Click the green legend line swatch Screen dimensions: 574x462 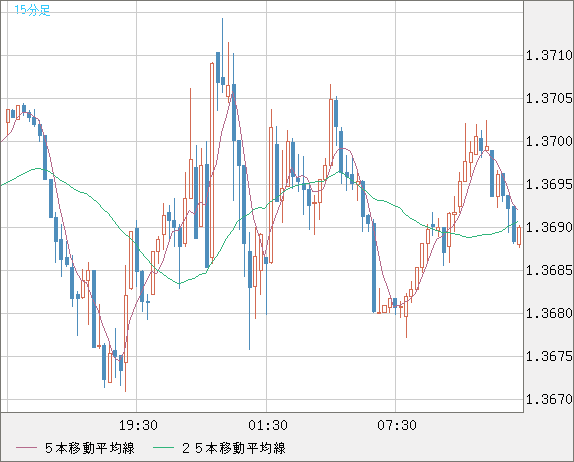click(163, 448)
